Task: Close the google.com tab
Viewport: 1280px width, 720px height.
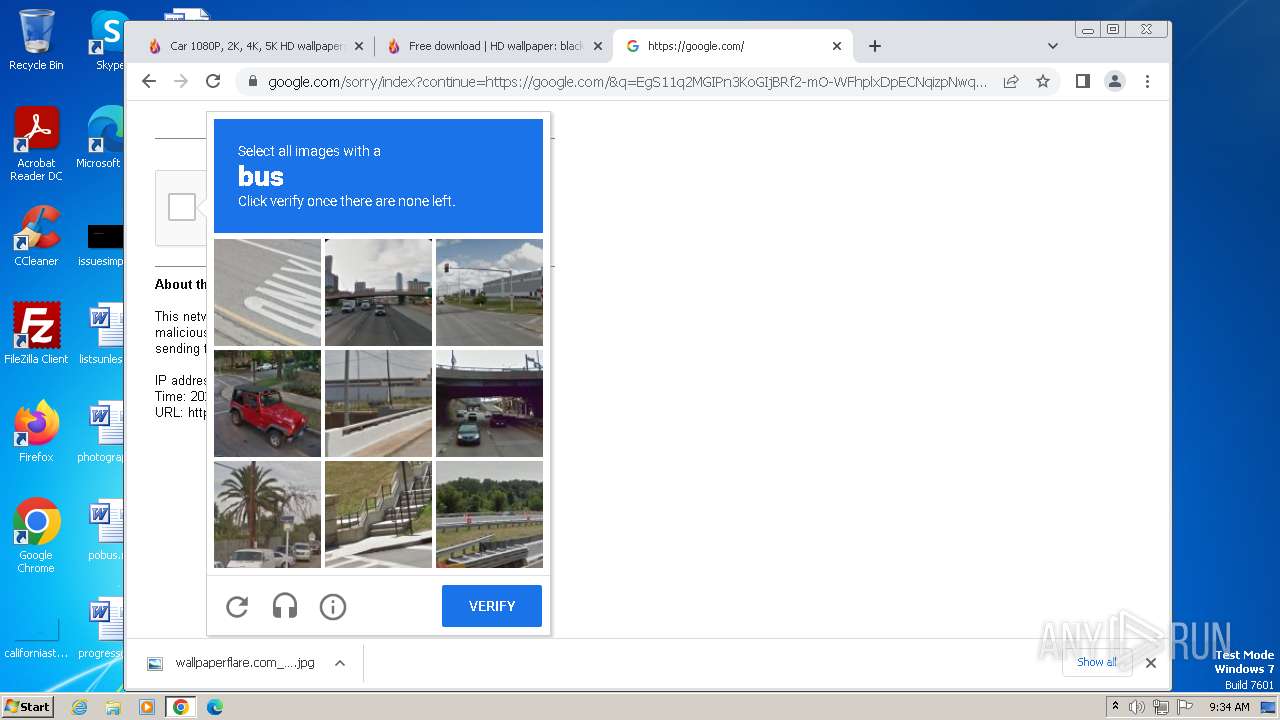Action: point(837,46)
